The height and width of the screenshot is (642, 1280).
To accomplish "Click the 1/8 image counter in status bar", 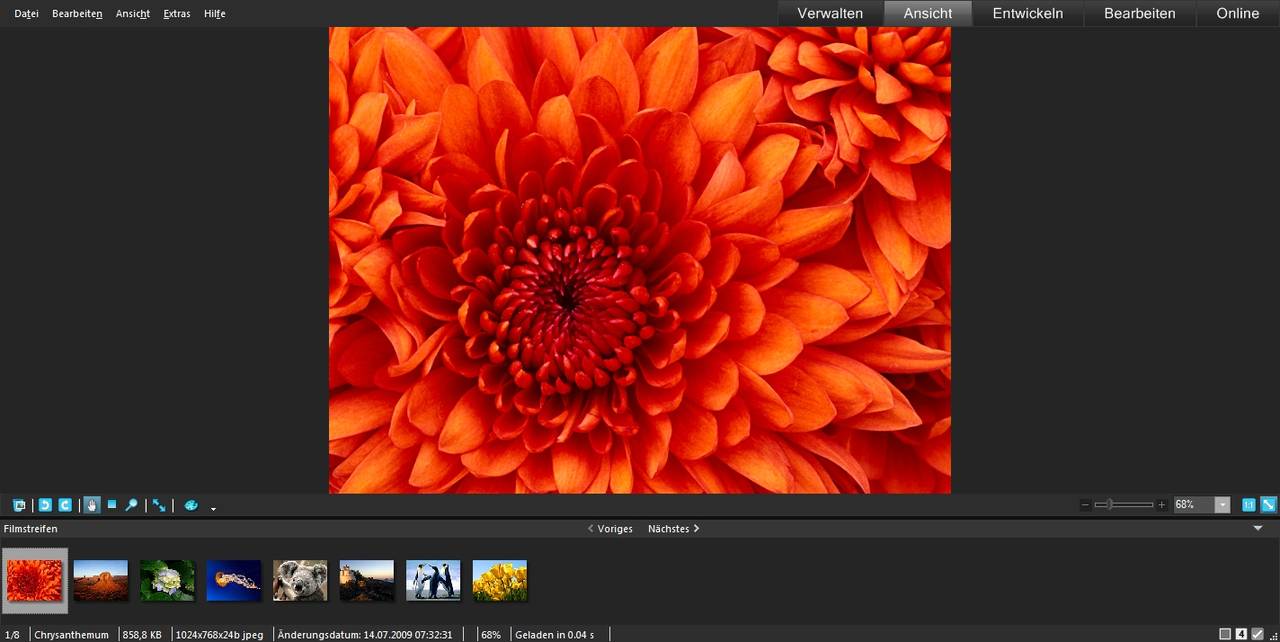I will coord(12,635).
